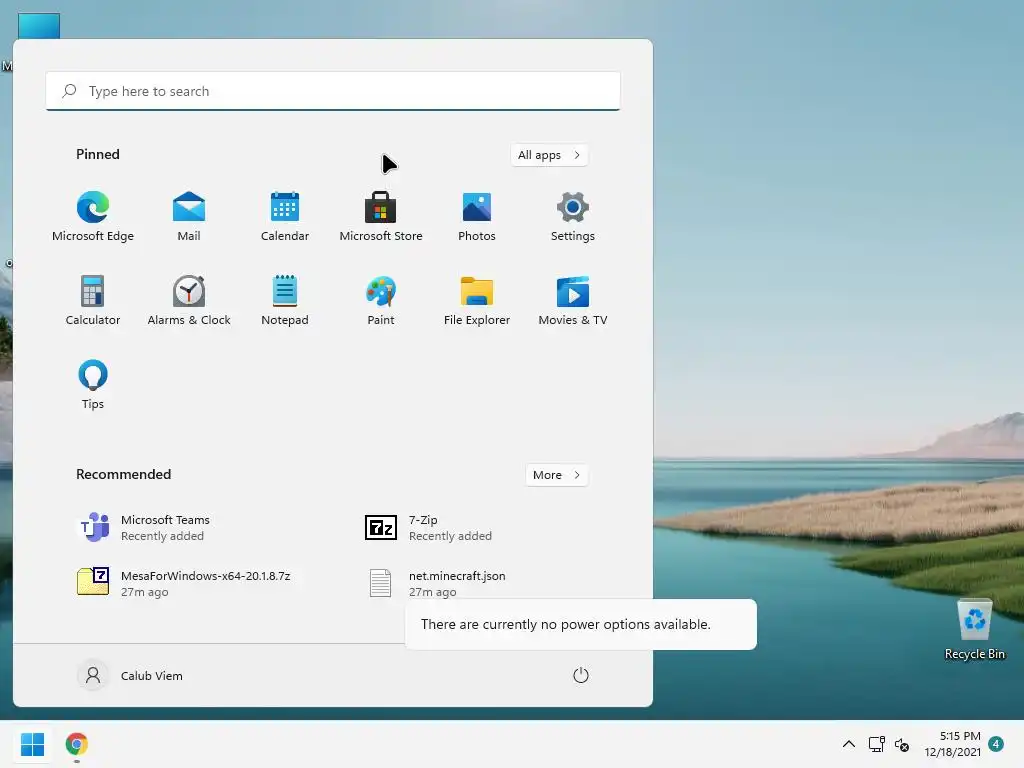
Task: Select Recycle Bin on the desktop
Action: pos(974,630)
